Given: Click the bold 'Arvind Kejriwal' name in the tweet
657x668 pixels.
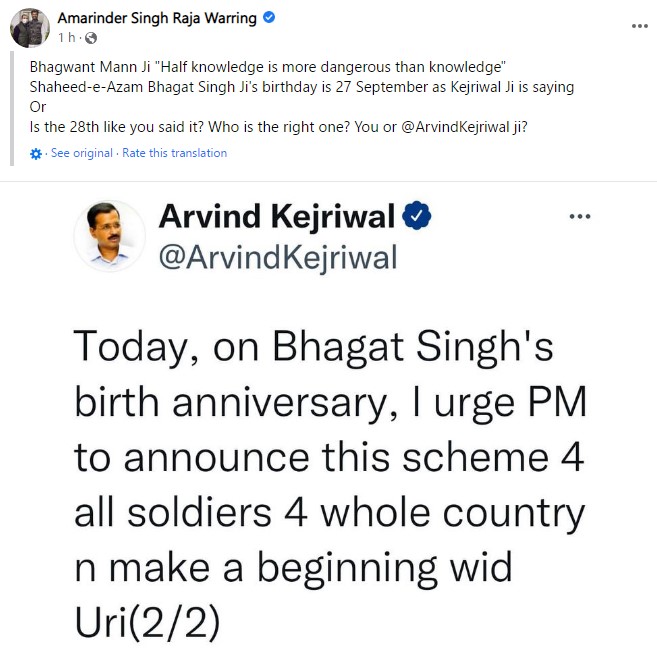Looking at the screenshot, I should click(x=278, y=216).
